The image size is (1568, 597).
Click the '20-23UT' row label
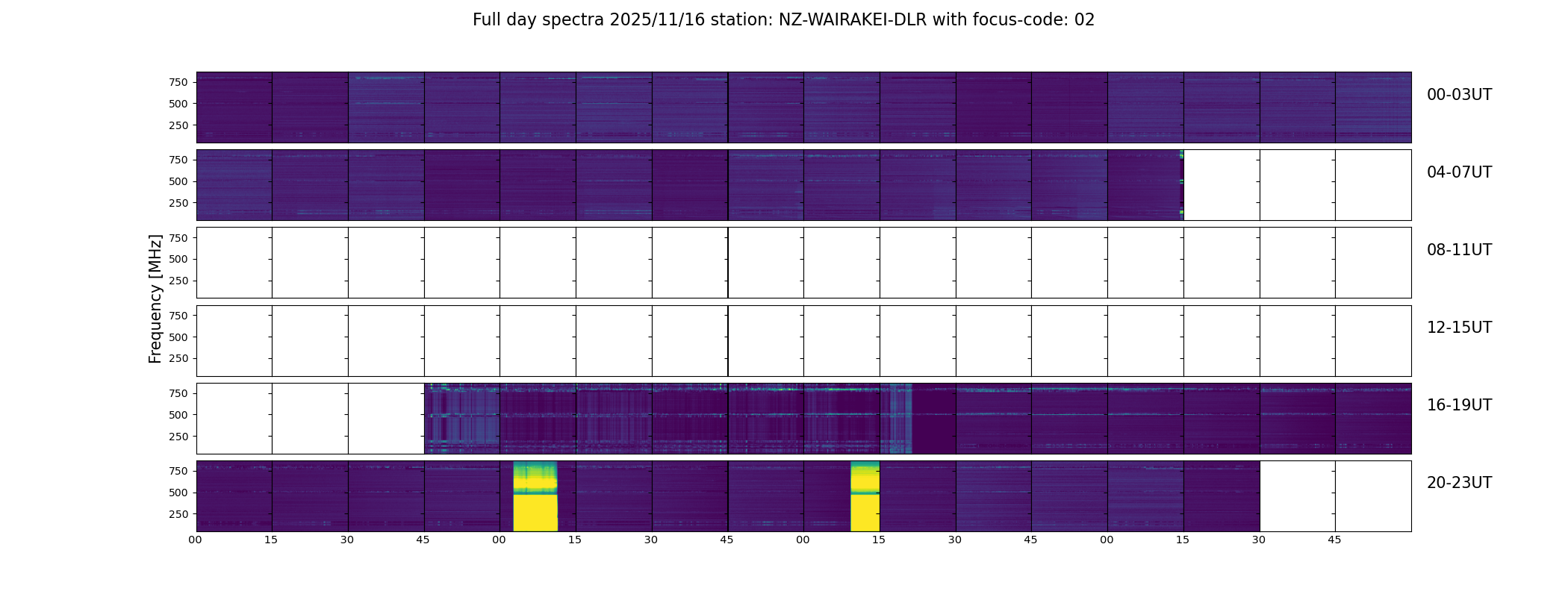pyautogui.click(x=1459, y=483)
